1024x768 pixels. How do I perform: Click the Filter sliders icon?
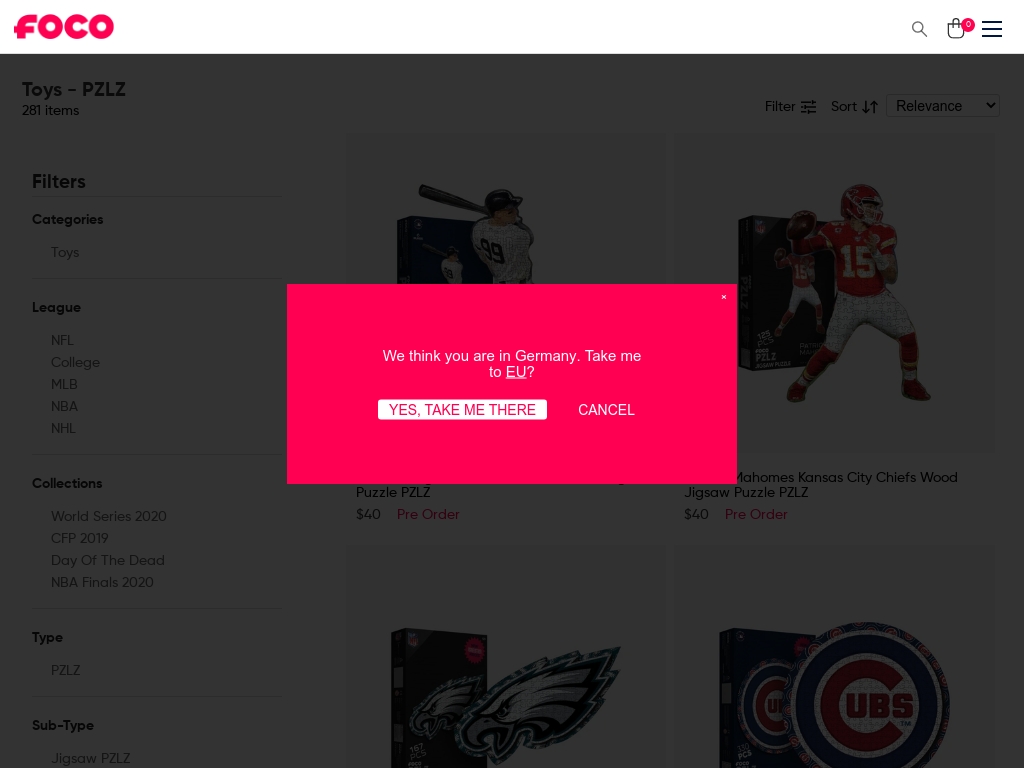[808, 107]
